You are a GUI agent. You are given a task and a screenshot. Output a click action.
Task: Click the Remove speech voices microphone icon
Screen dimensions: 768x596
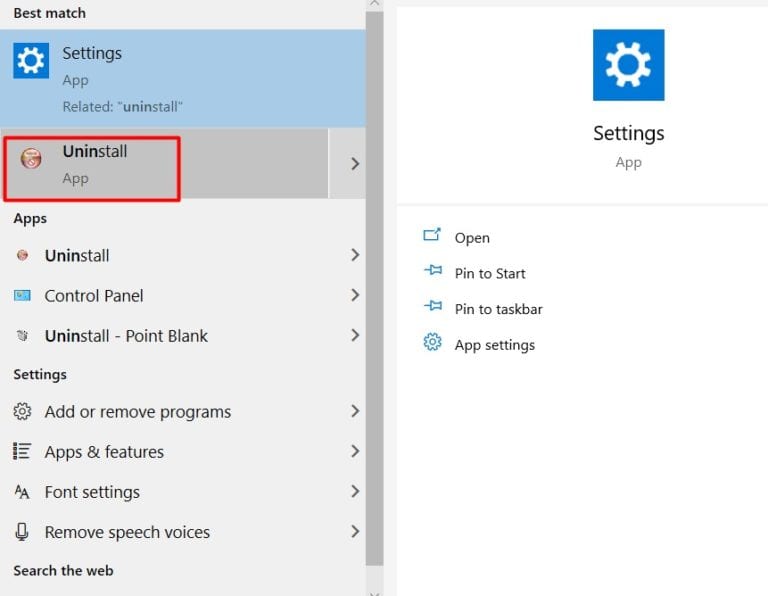22,531
